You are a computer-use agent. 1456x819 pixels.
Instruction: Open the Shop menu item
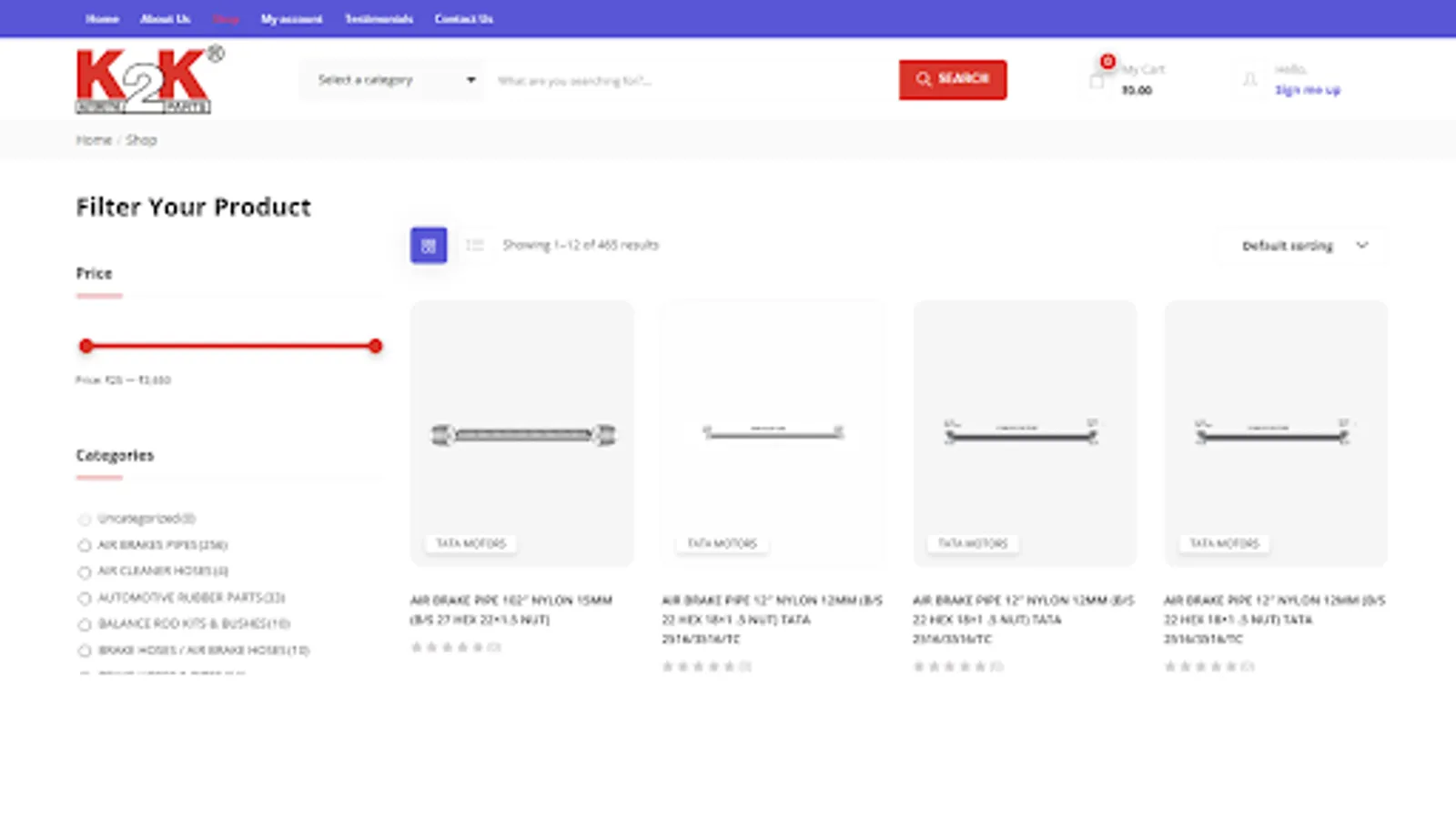pos(226,18)
